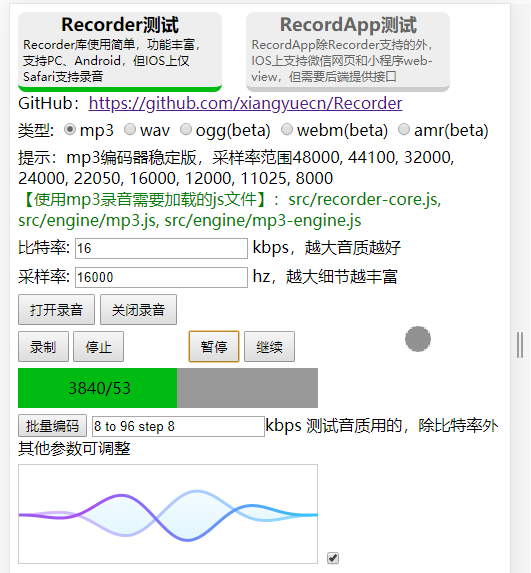
Task: Switch to the Recorder测试 tab
Action: (x=120, y=52)
